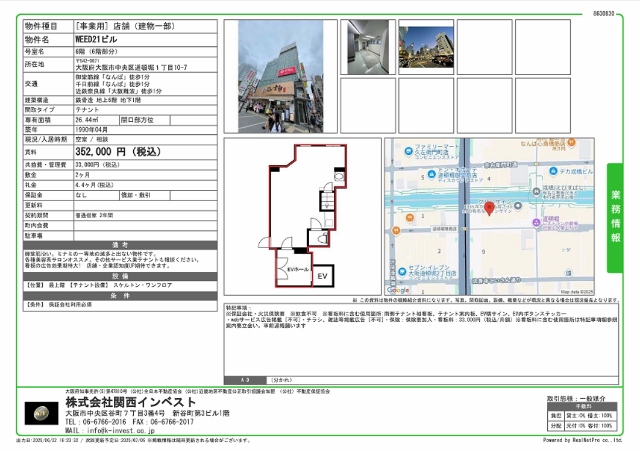
Task: Open the large building exterior photo
Action: click(x=264, y=75)
